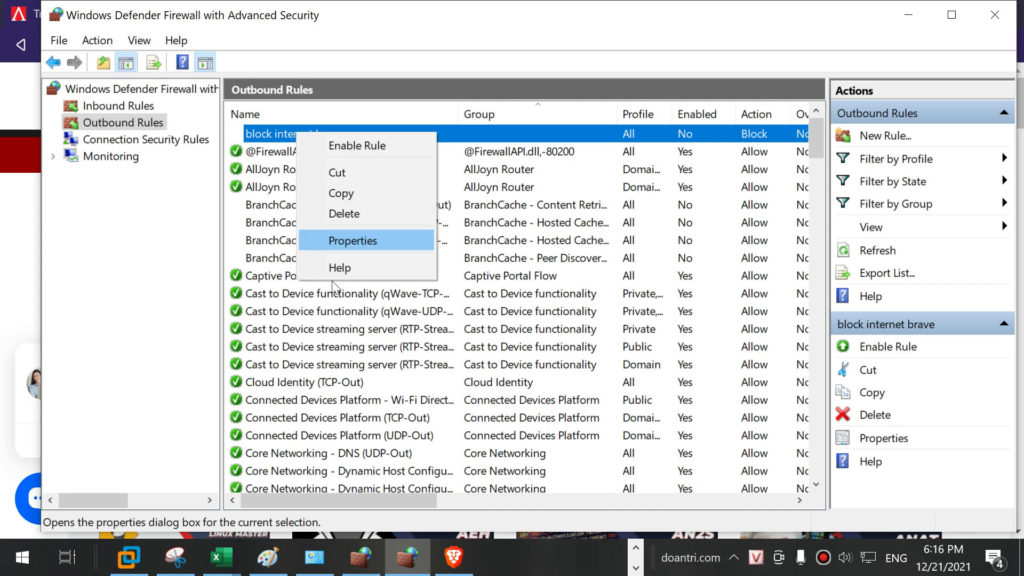
Task: Select the Windows Defender Firewall root node
Action: click(x=141, y=89)
